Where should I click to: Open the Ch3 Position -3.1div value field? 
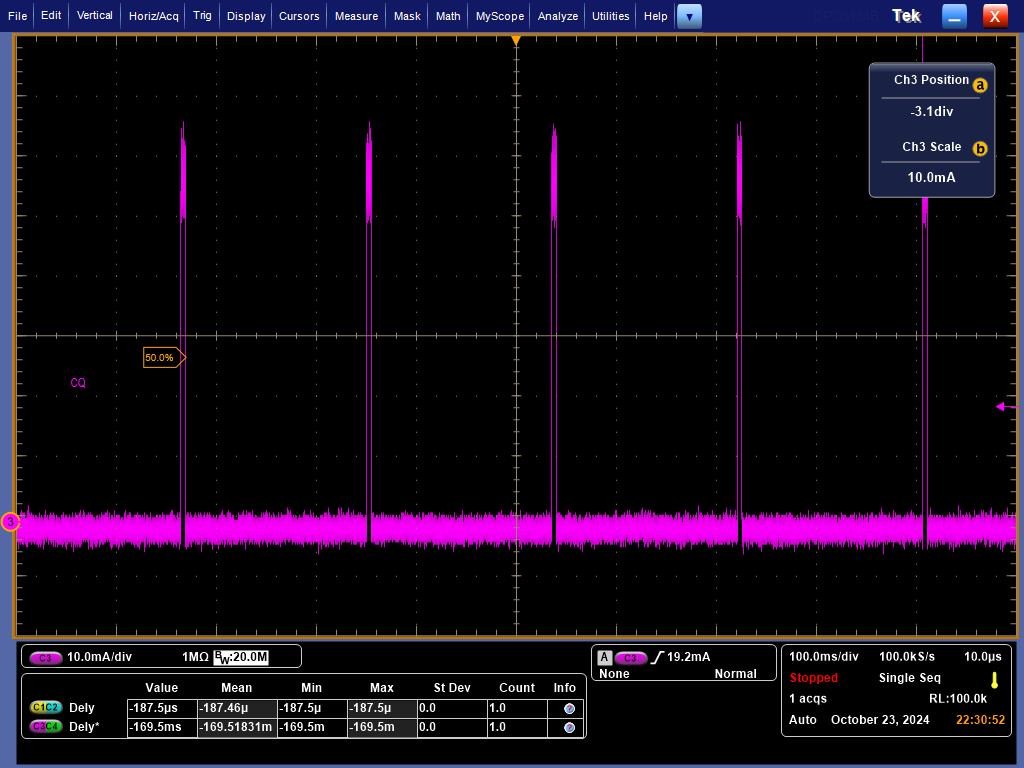pos(931,112)
